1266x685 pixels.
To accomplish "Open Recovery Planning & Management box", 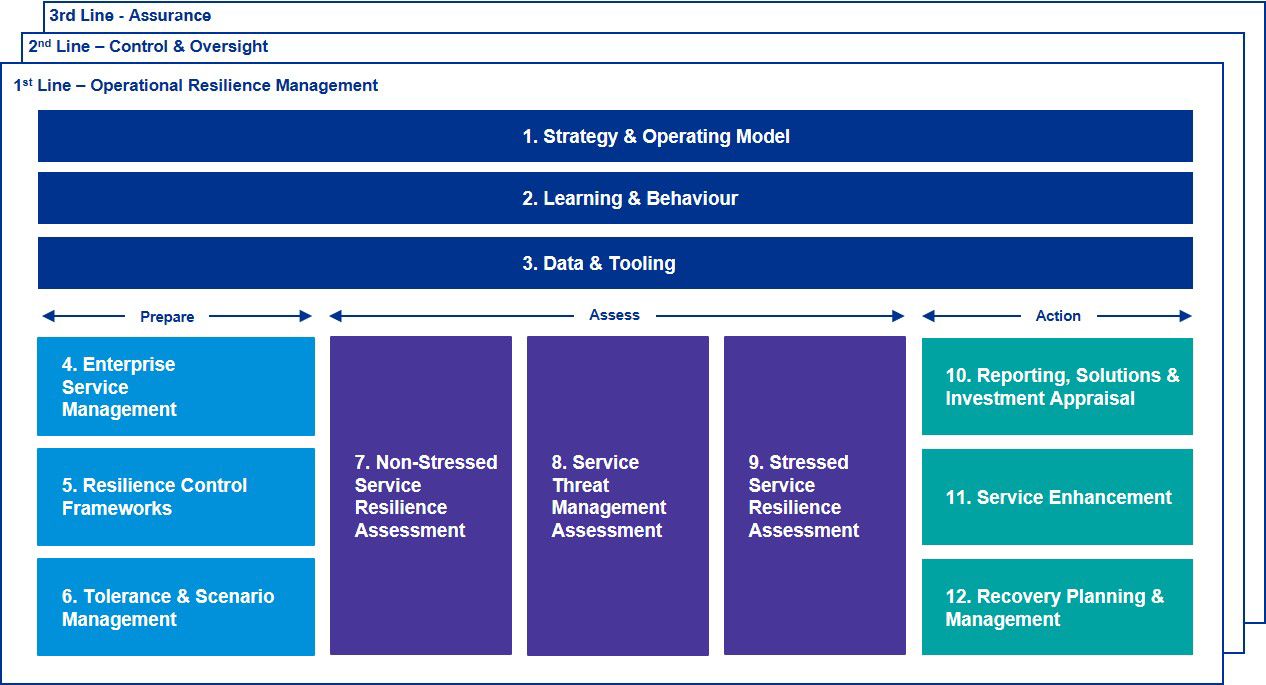I will tap(1057, 607).
